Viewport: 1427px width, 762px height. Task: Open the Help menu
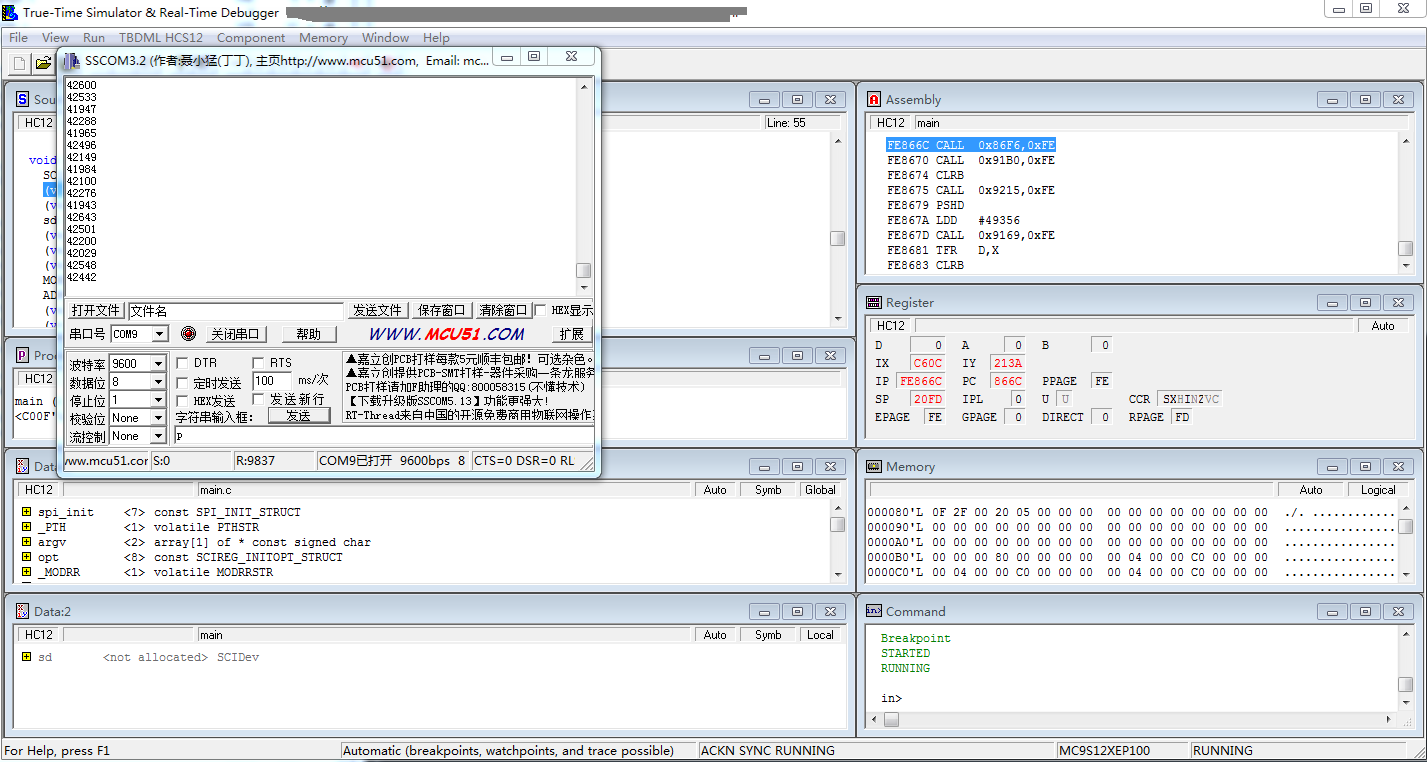point(436,38)
